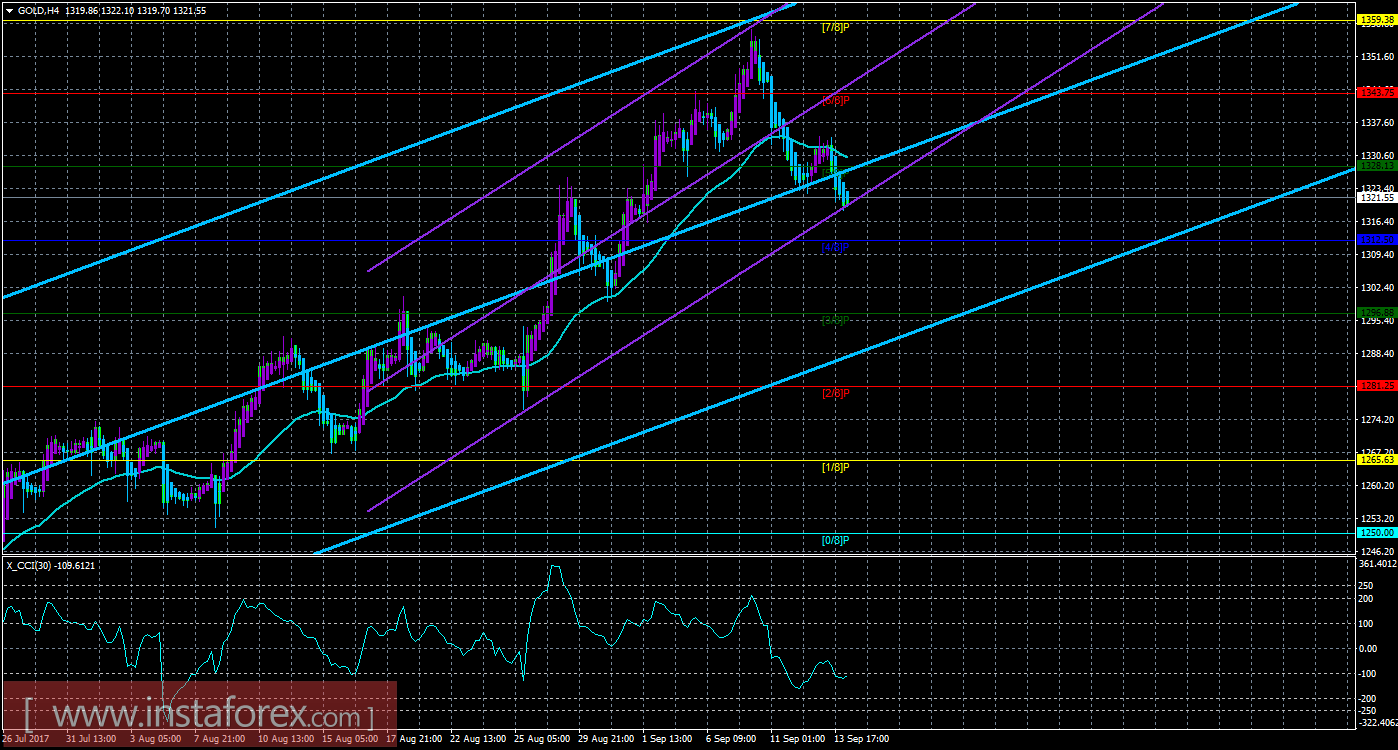Click the [1/8]P Murrey level label
The width and height of the screenshot is (1398, 750).
(x=835, y=467)
